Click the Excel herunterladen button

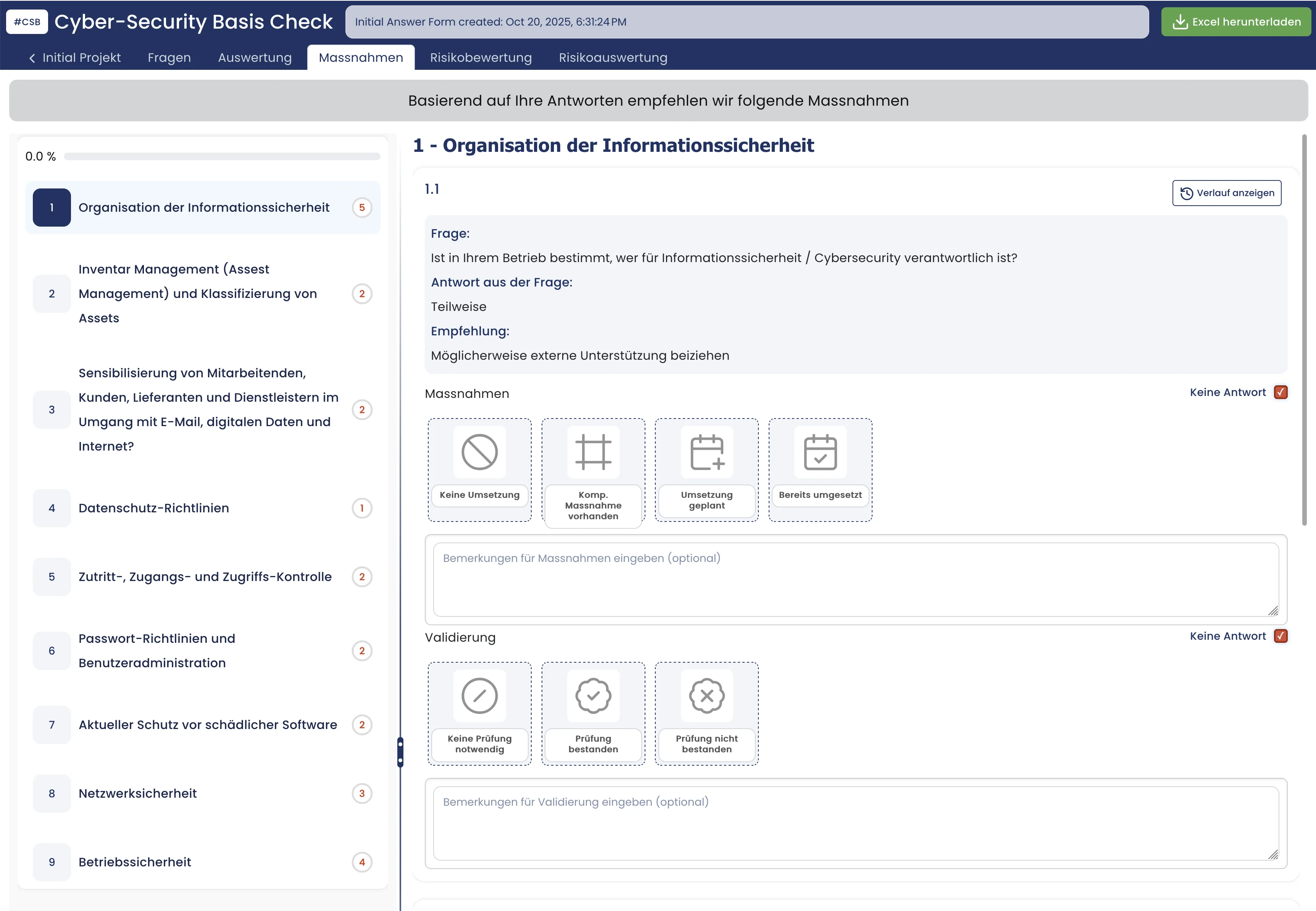[x=1235, y=22]
